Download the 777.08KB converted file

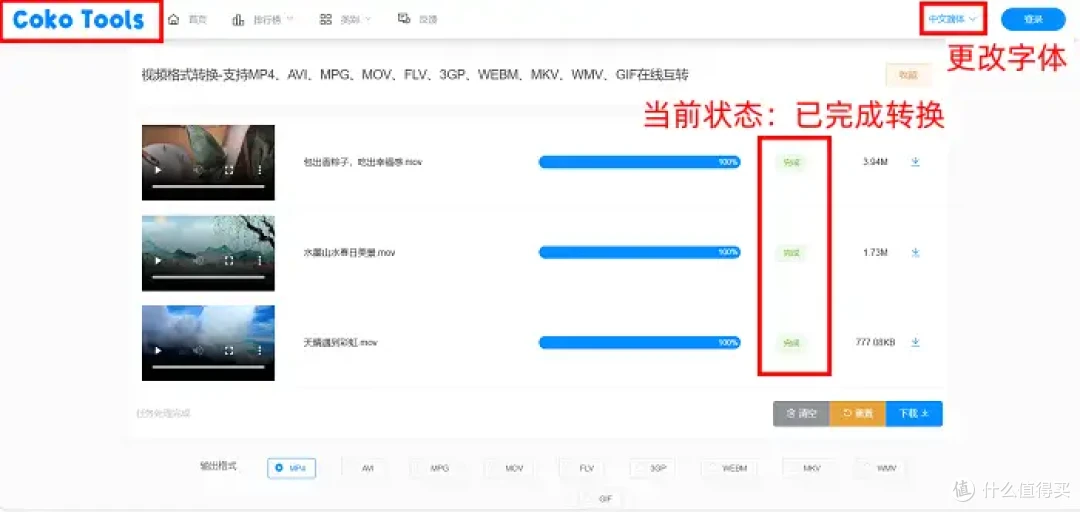click(915, 342)
